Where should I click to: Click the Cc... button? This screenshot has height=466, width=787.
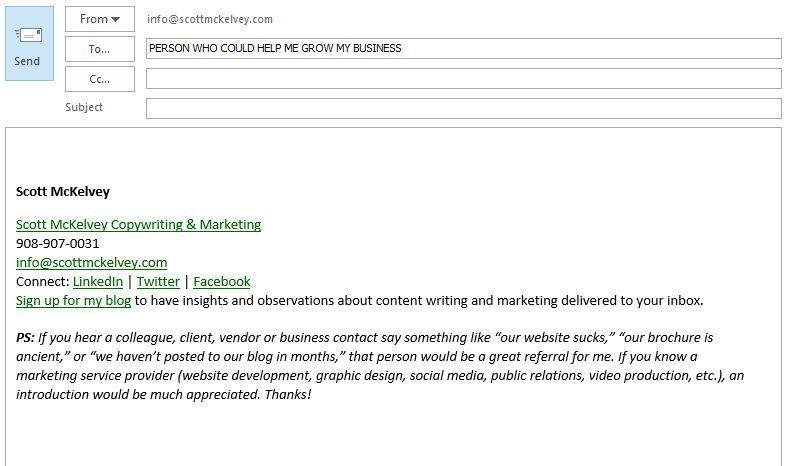100,79
